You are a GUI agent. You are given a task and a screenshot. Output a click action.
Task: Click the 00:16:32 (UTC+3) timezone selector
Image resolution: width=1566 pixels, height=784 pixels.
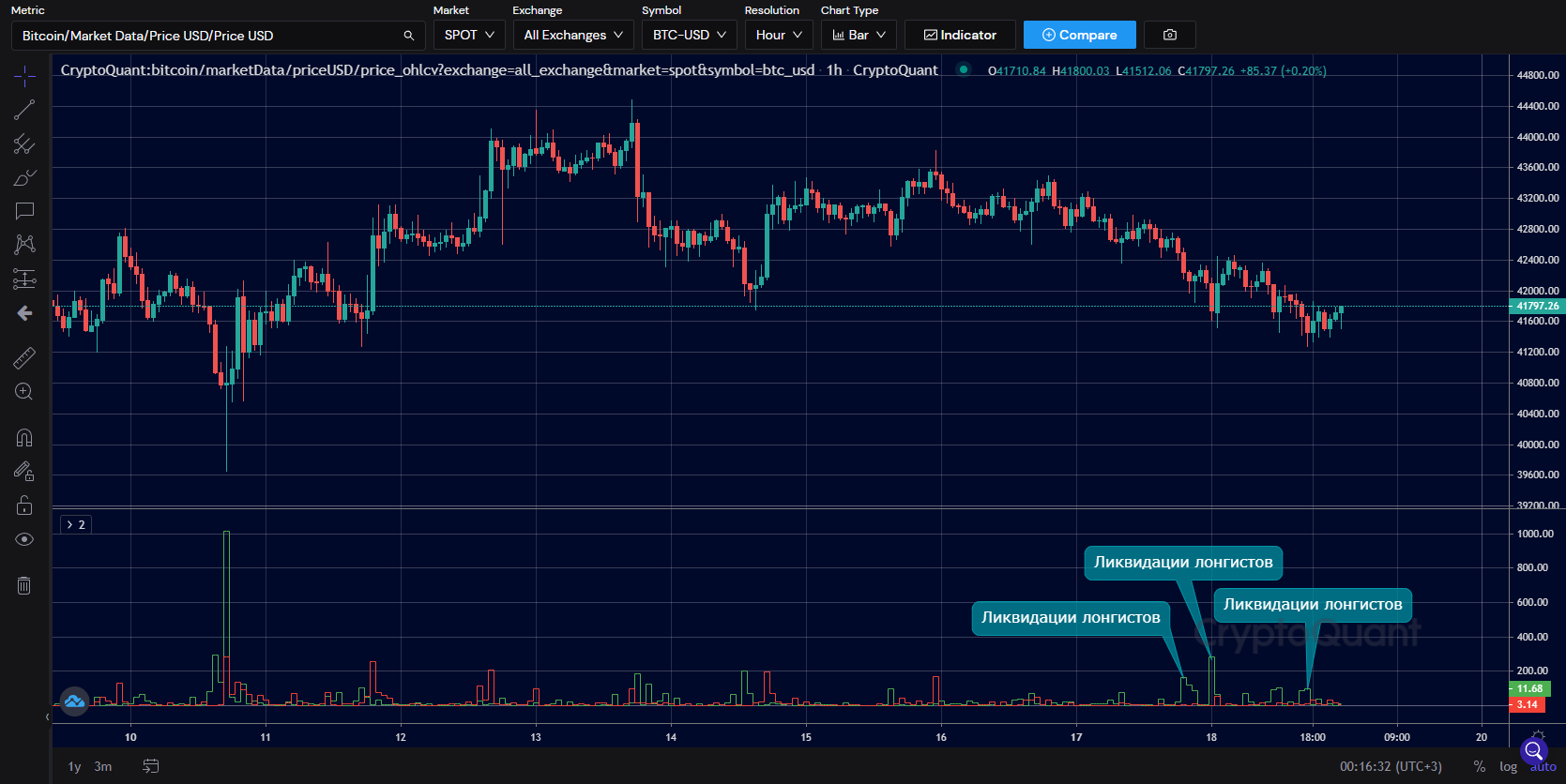click(x=1391, y=766)
